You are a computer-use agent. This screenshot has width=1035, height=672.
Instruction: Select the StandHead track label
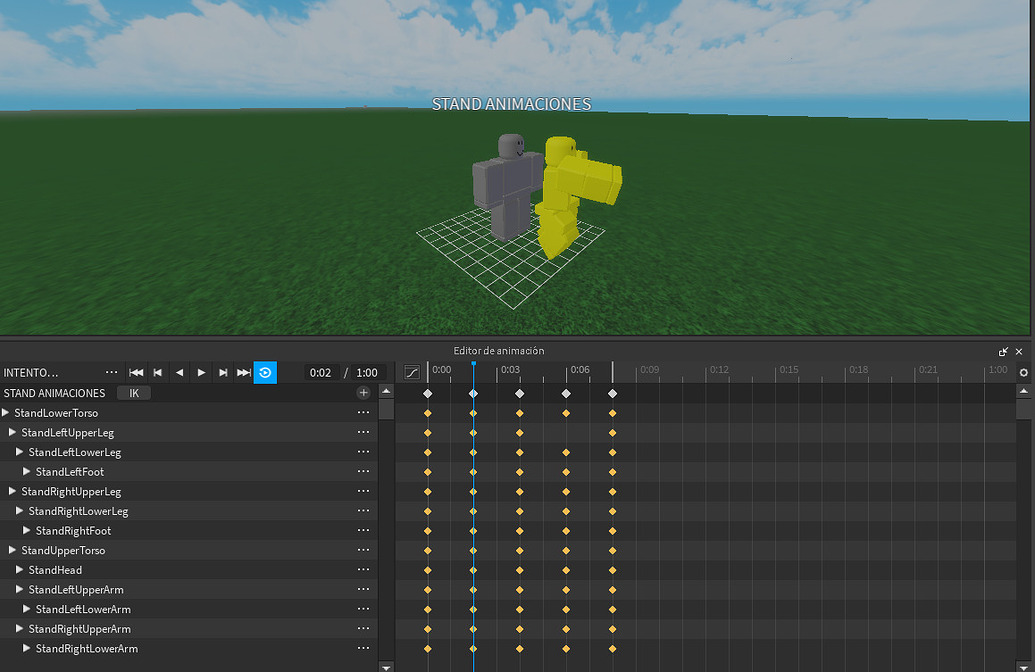[x=55, y=570]
